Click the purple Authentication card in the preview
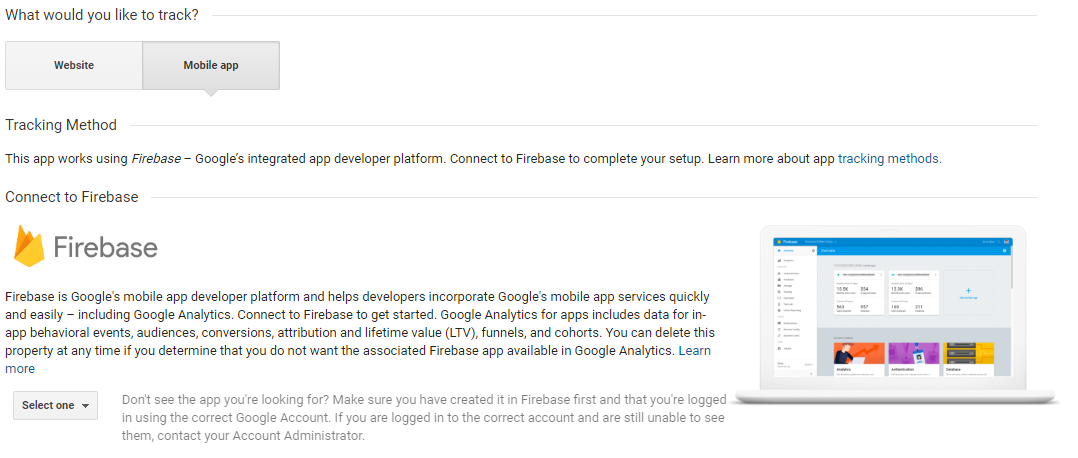Viewport: 1078px width, 458px height. pos(913,355)
